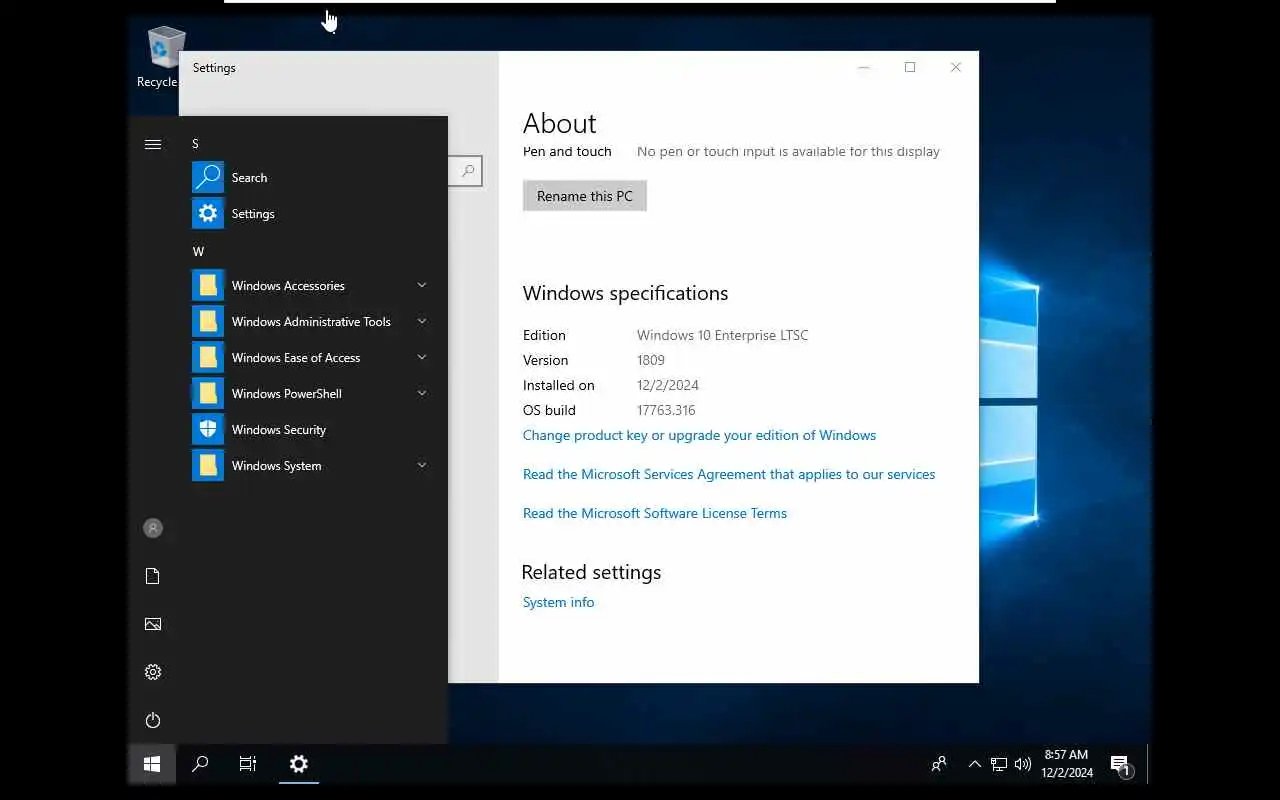Show hidden tray icons chevron
The image size is (1280, 800).
(x=974, y=764)
